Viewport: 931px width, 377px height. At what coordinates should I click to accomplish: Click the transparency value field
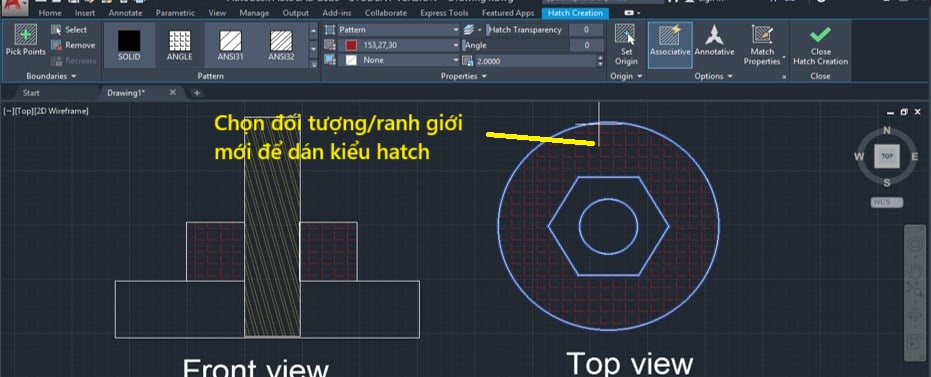point(586,30)
